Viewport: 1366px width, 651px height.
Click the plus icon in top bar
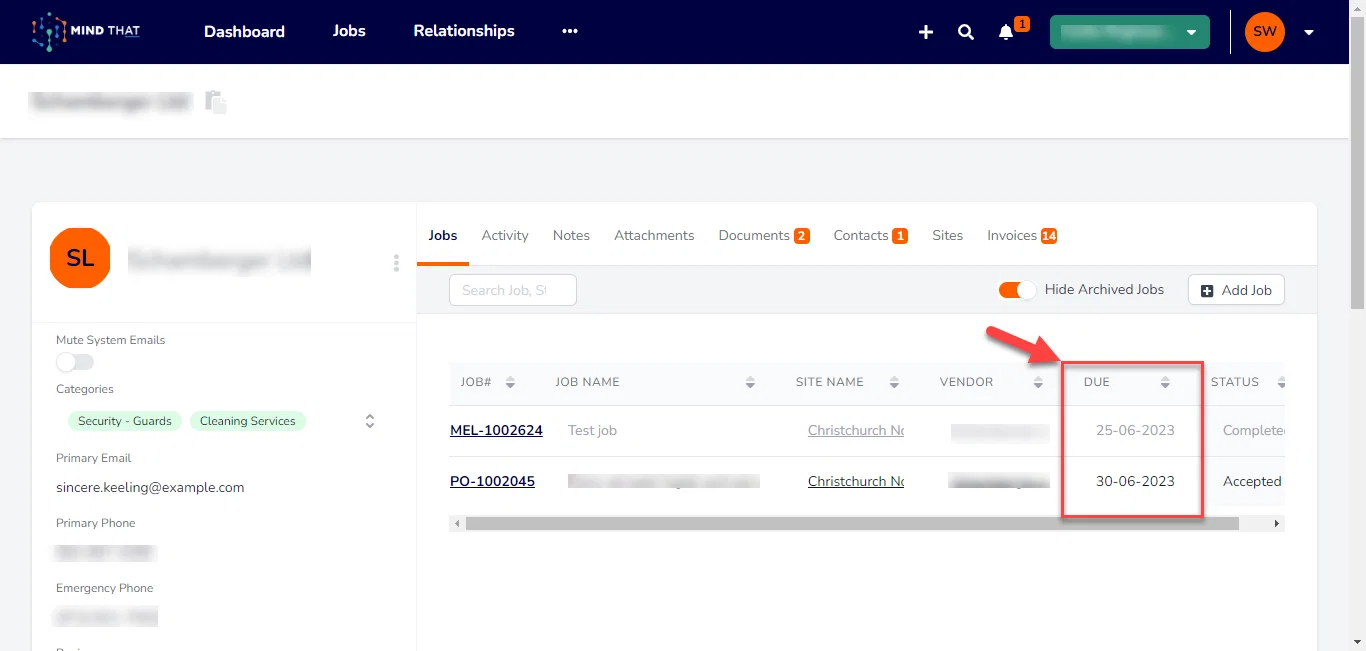pos(926,32)
